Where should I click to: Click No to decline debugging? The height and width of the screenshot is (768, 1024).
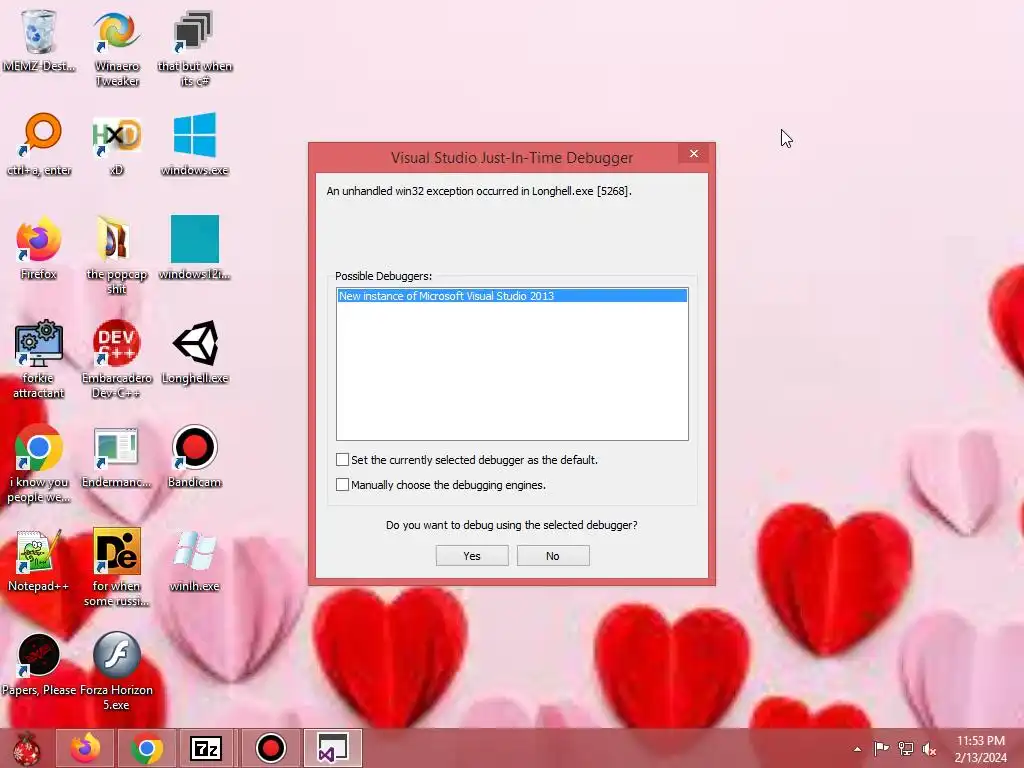tap(553, 556)
